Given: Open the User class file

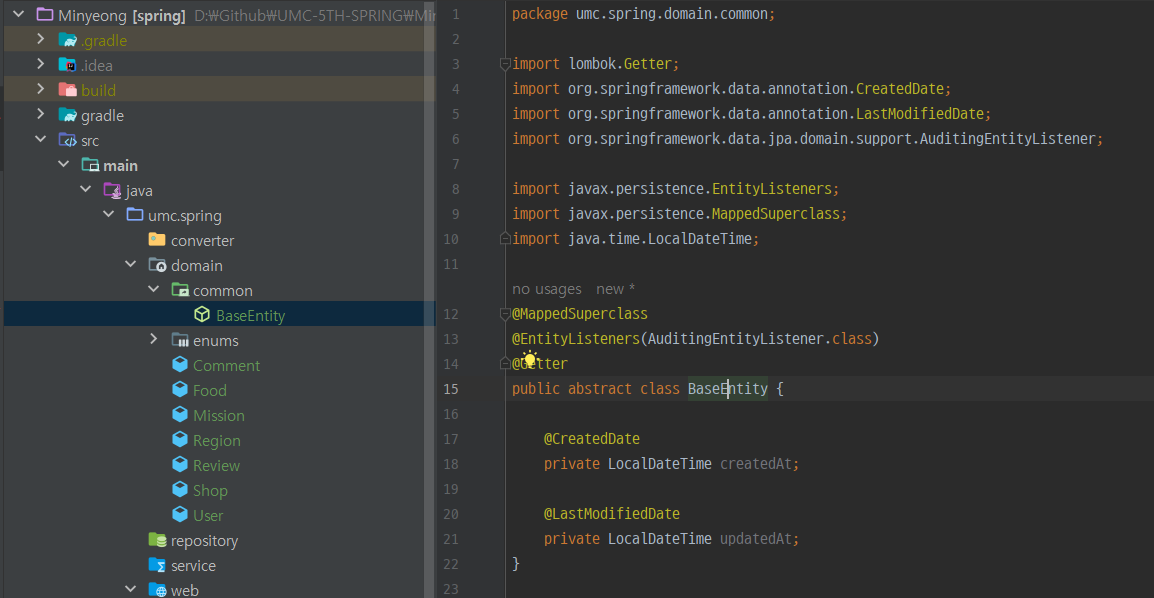Looking at the screenshot, I should point(208,516).
